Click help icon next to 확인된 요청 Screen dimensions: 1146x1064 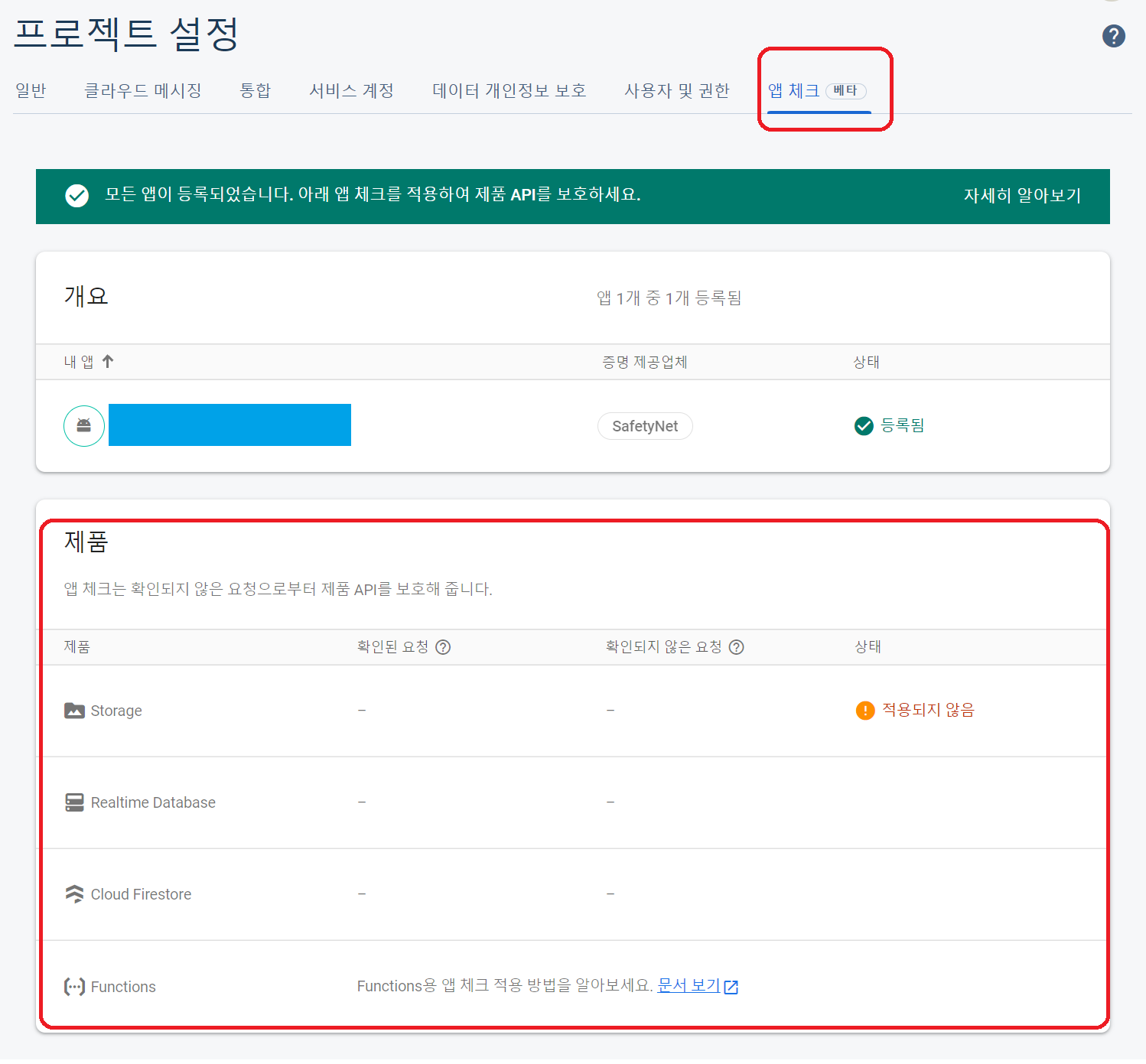coord(443,647)
